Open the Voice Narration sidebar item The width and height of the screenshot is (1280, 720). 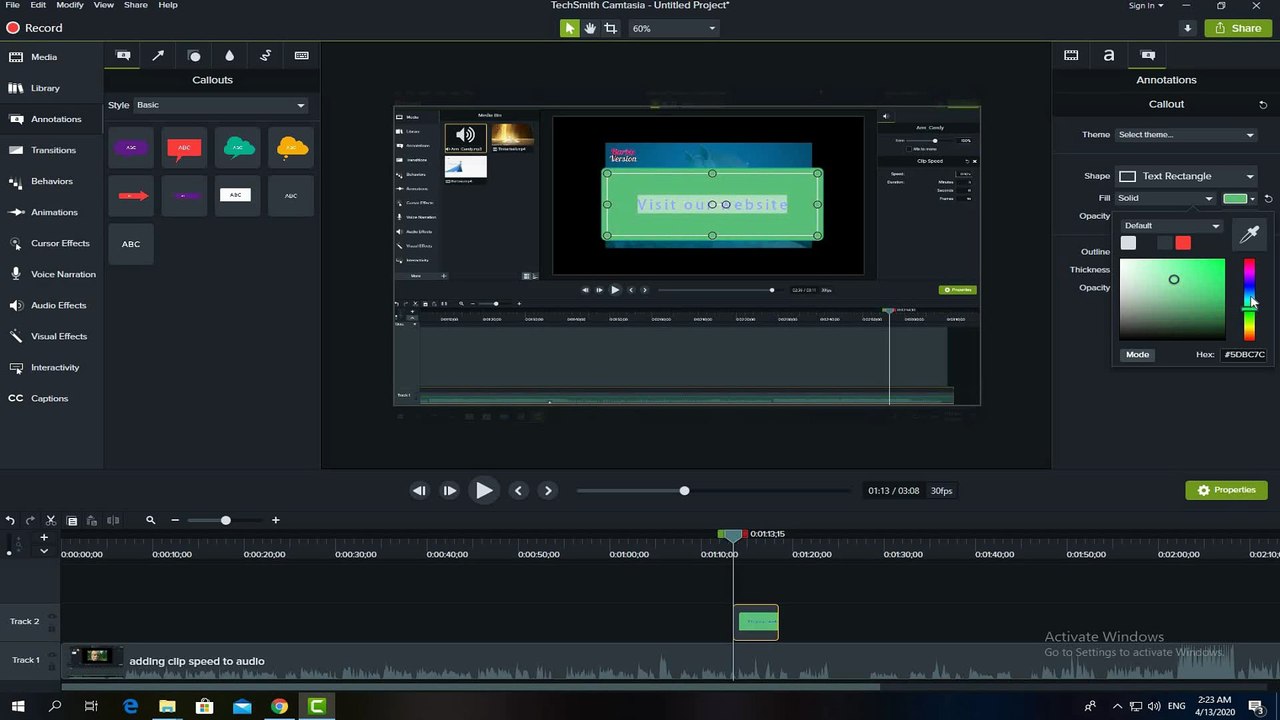tap(51, 274)
